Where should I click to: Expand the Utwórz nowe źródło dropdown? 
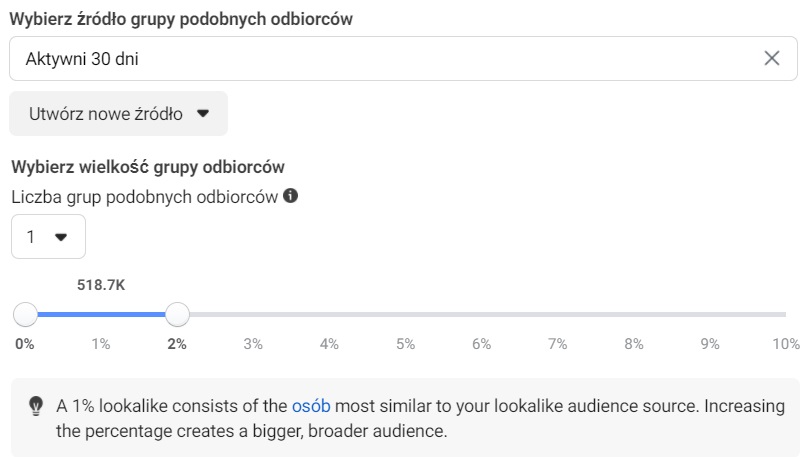pos(118,114)
